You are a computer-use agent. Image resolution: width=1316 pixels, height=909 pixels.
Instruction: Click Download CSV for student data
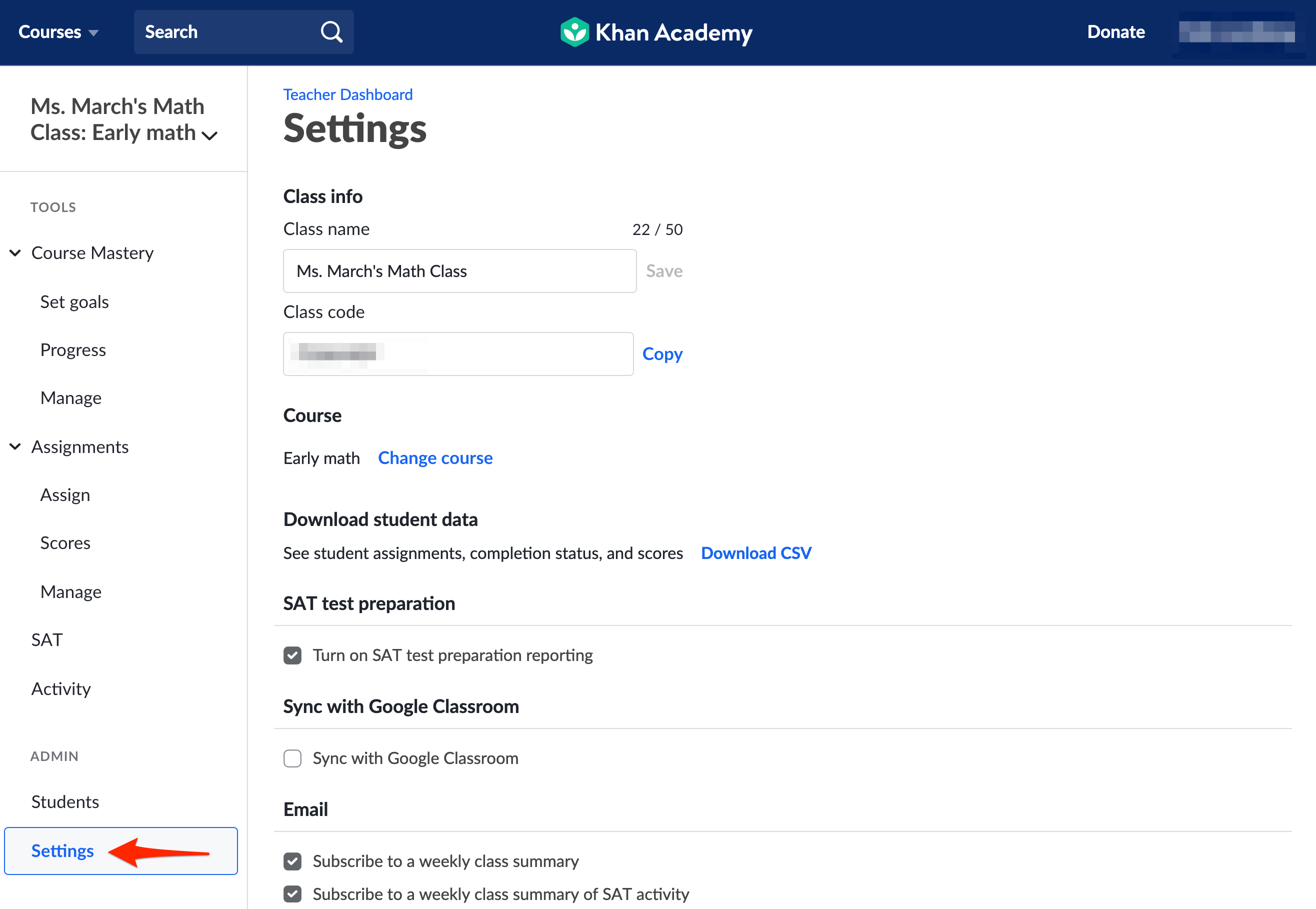click(755, 553)
